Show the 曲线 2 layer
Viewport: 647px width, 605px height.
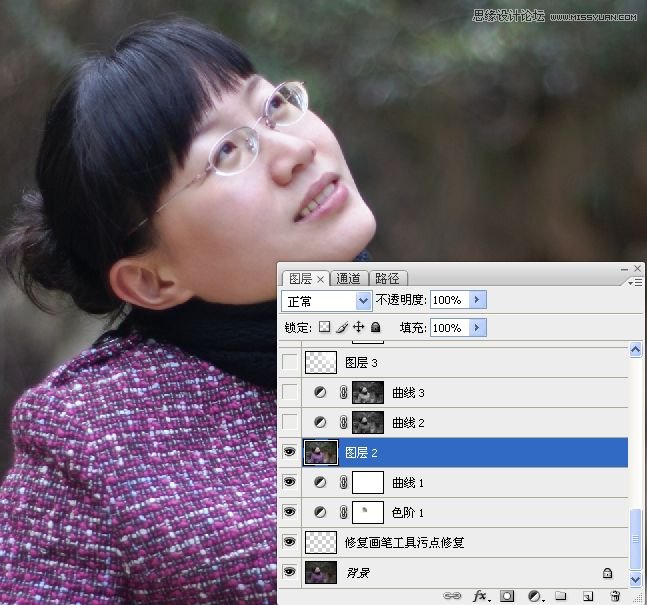pos(290,422)
